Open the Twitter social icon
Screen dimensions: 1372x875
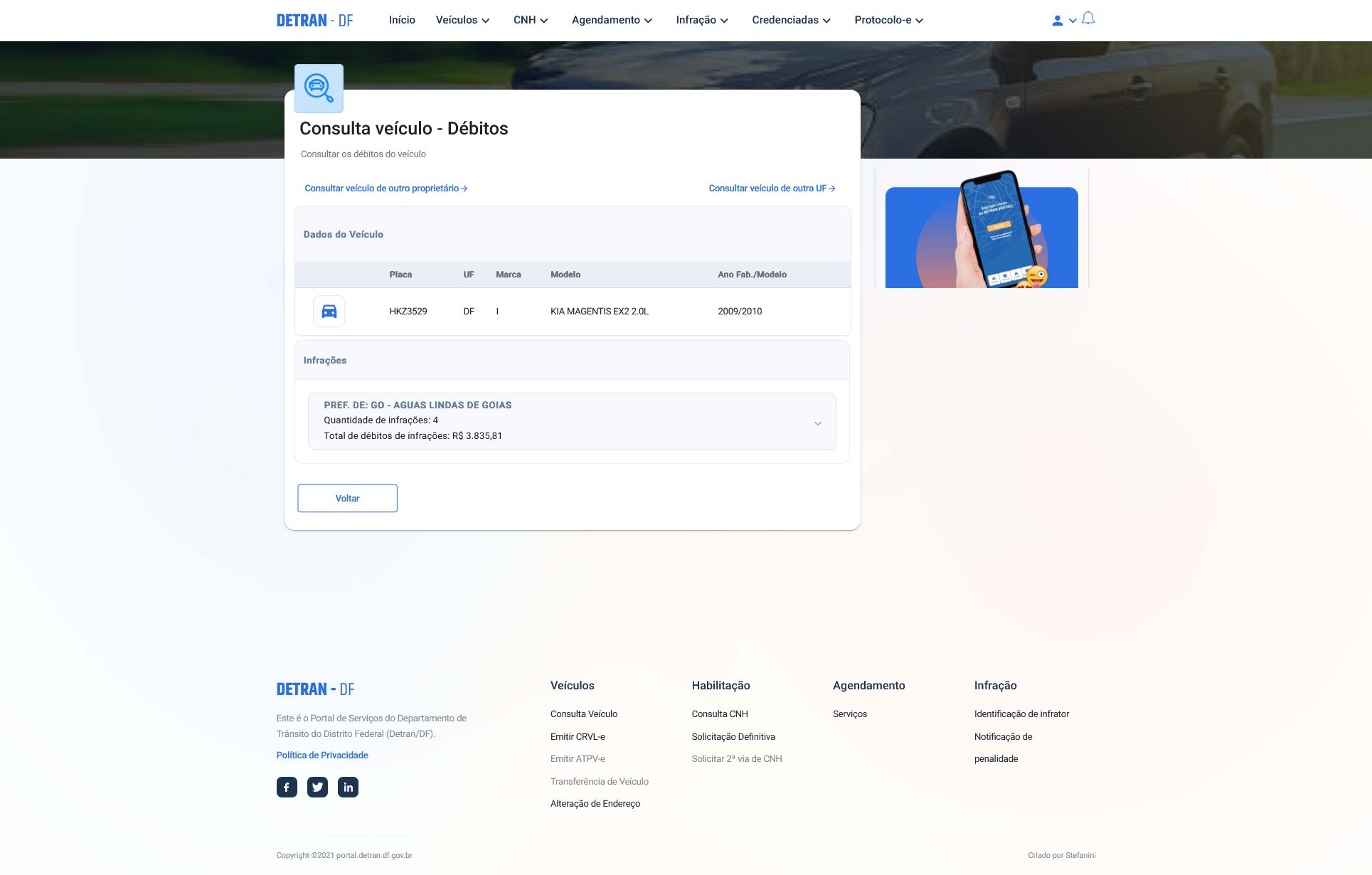click(317, 787)
